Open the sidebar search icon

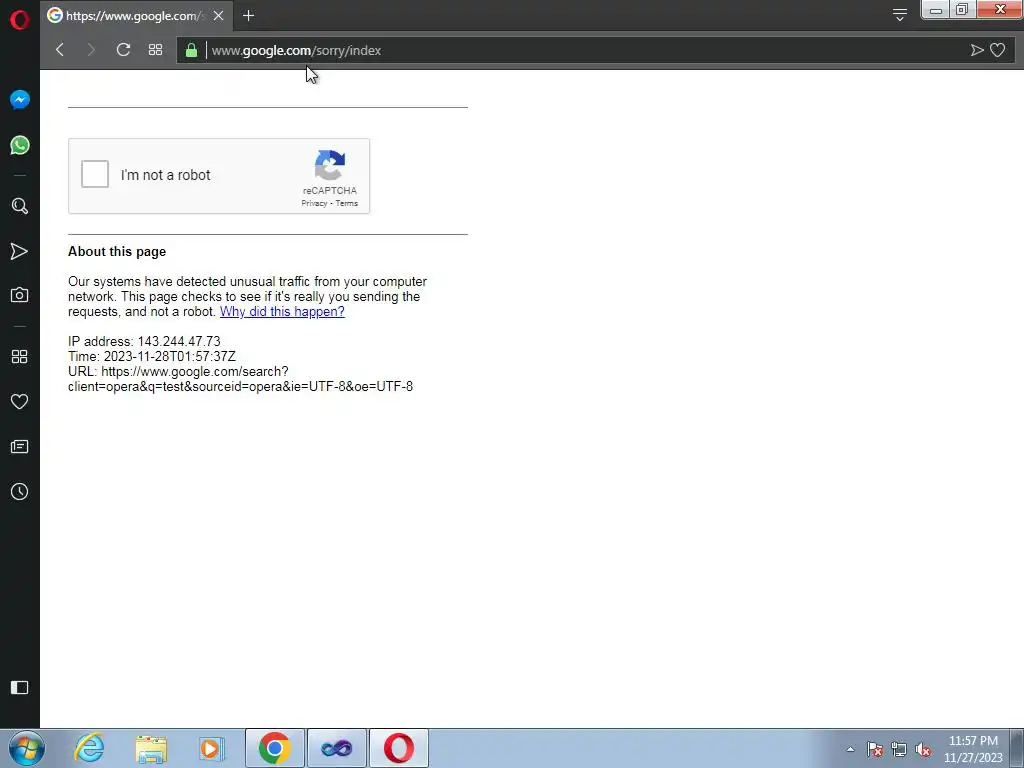(20, 206)
